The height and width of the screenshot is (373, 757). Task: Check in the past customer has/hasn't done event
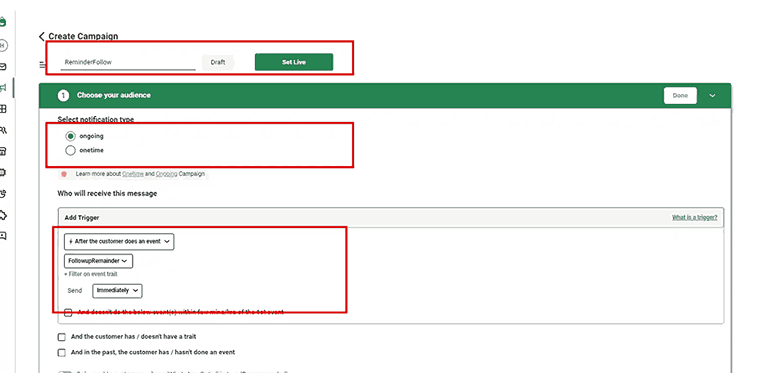(61, 353)
